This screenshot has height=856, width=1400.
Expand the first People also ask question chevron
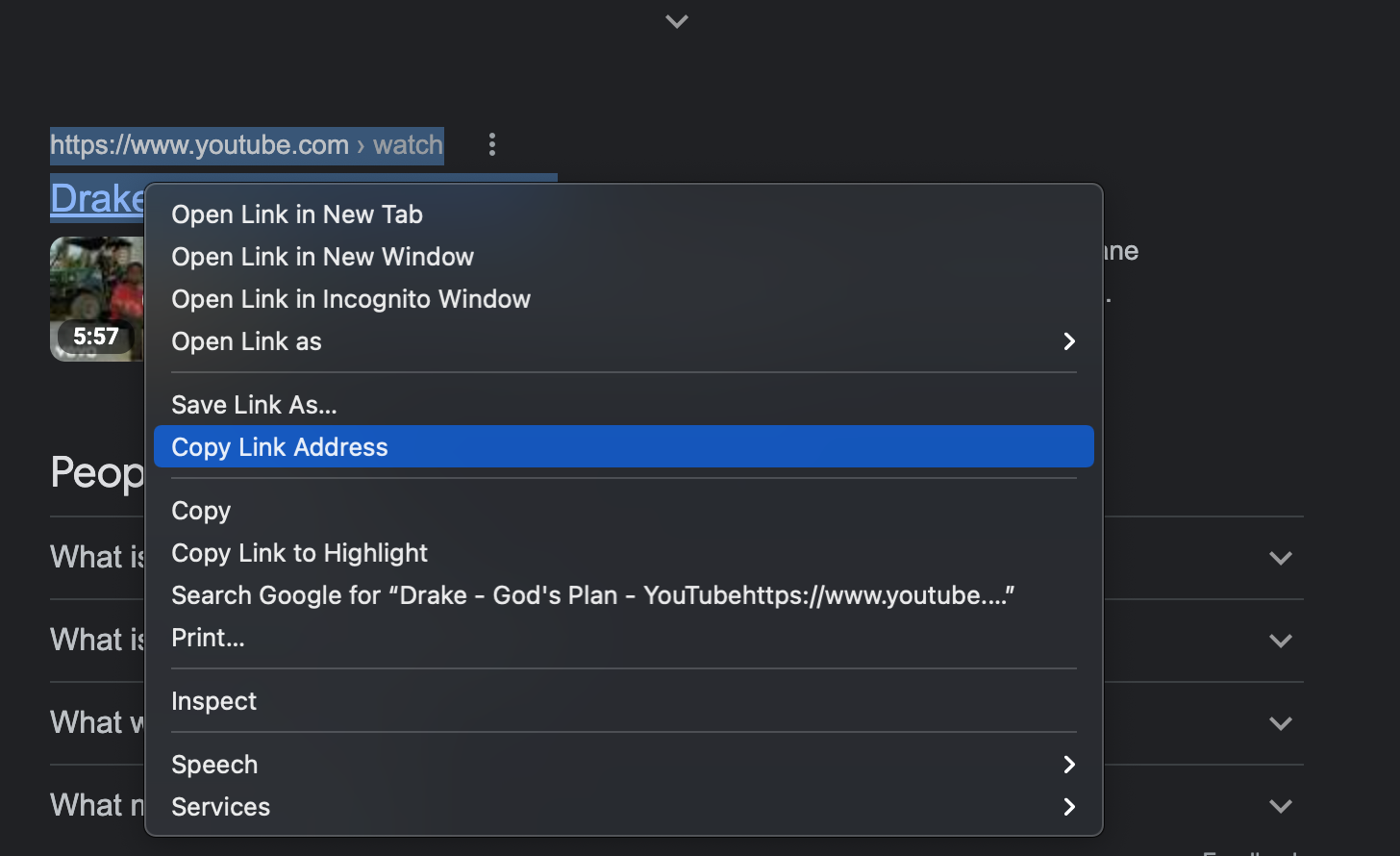coord(1280,558)
